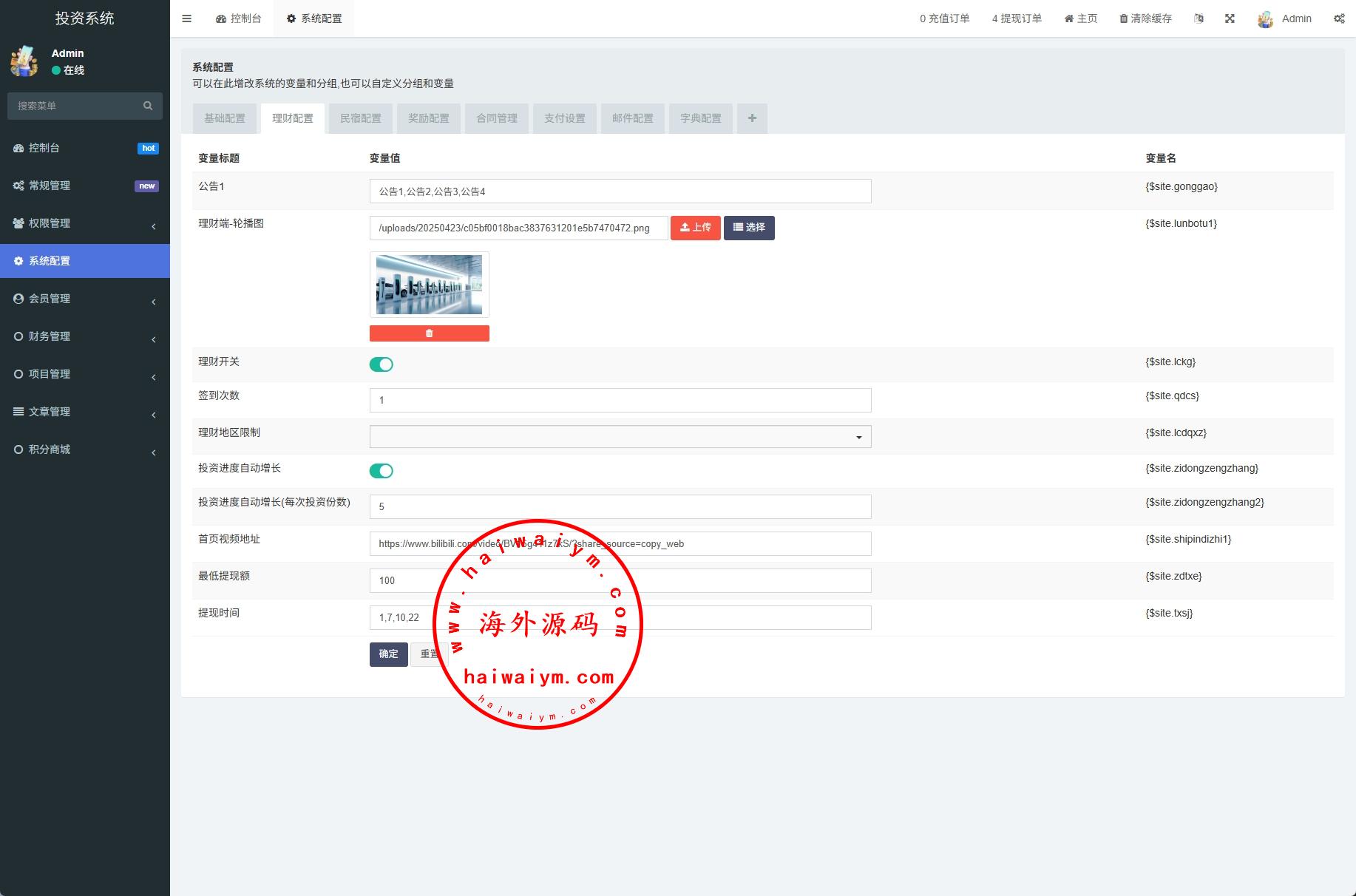
Task: Click the plus tab to add group
Action: [x=752, y=118]
